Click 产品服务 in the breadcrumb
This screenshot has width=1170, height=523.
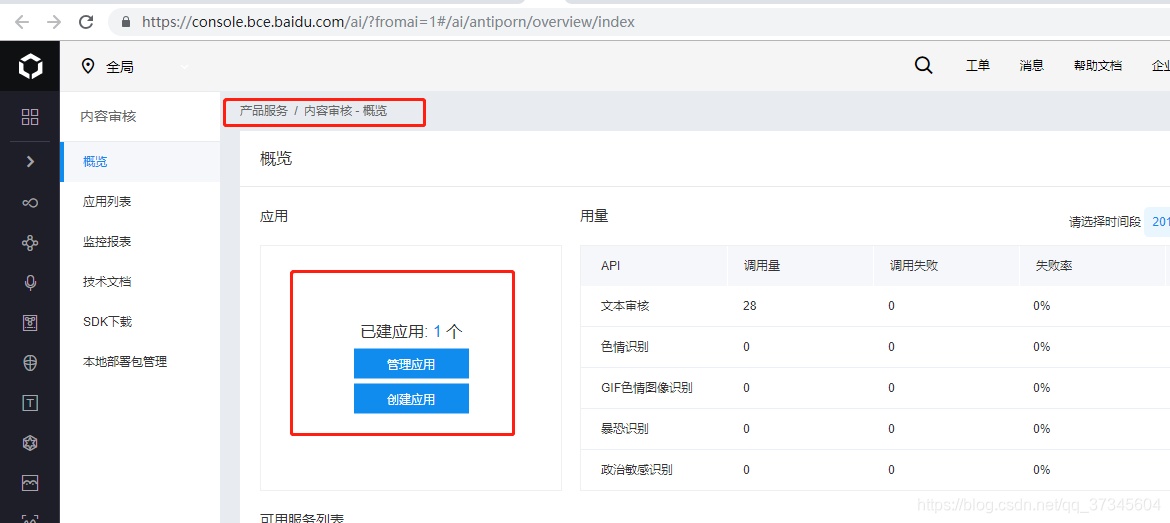(263, 111)
